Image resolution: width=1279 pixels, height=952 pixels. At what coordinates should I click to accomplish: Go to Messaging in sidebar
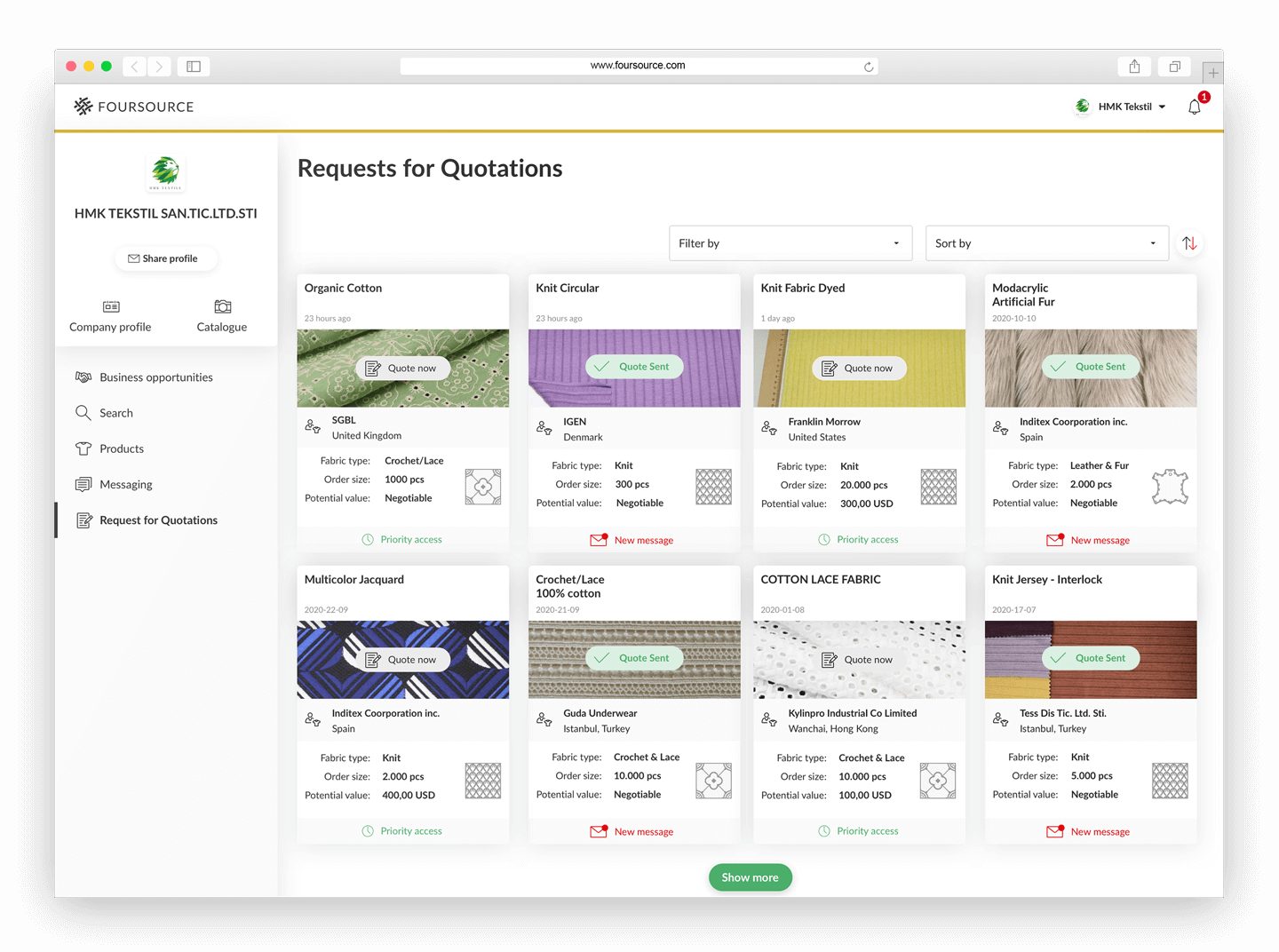(125, 485)
